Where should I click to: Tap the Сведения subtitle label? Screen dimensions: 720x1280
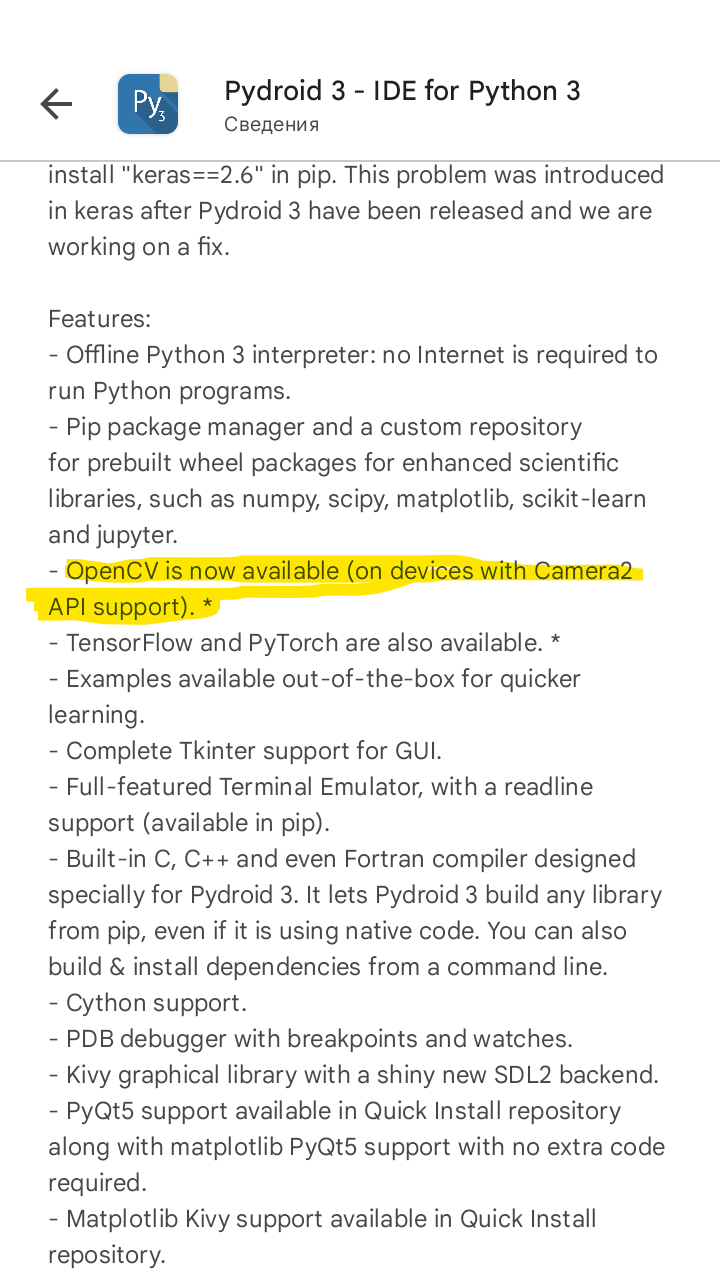pyautogui.click(x=271, y=125)
